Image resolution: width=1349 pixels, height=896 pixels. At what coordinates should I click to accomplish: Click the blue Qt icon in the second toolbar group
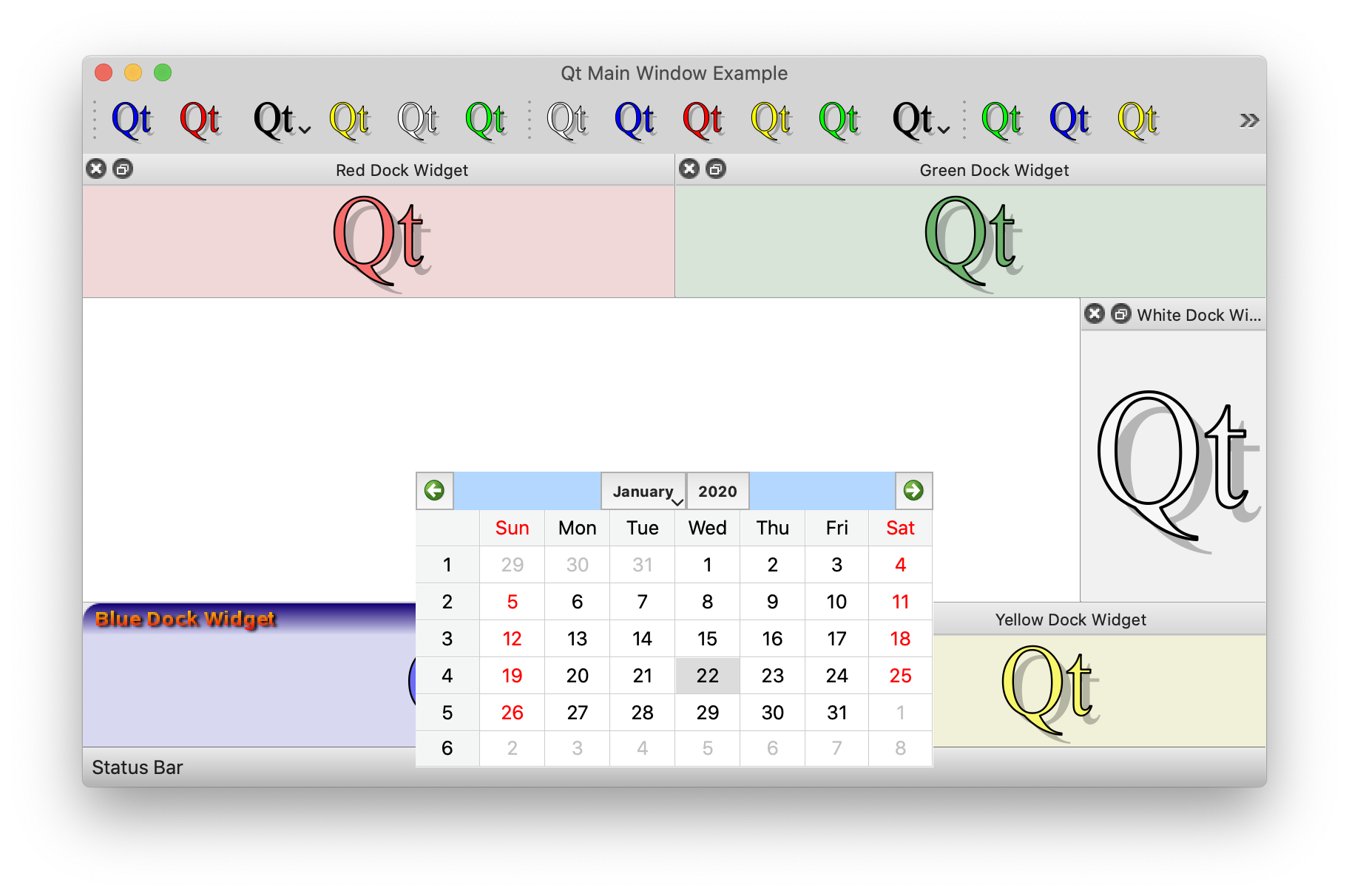tap(634, 120)
